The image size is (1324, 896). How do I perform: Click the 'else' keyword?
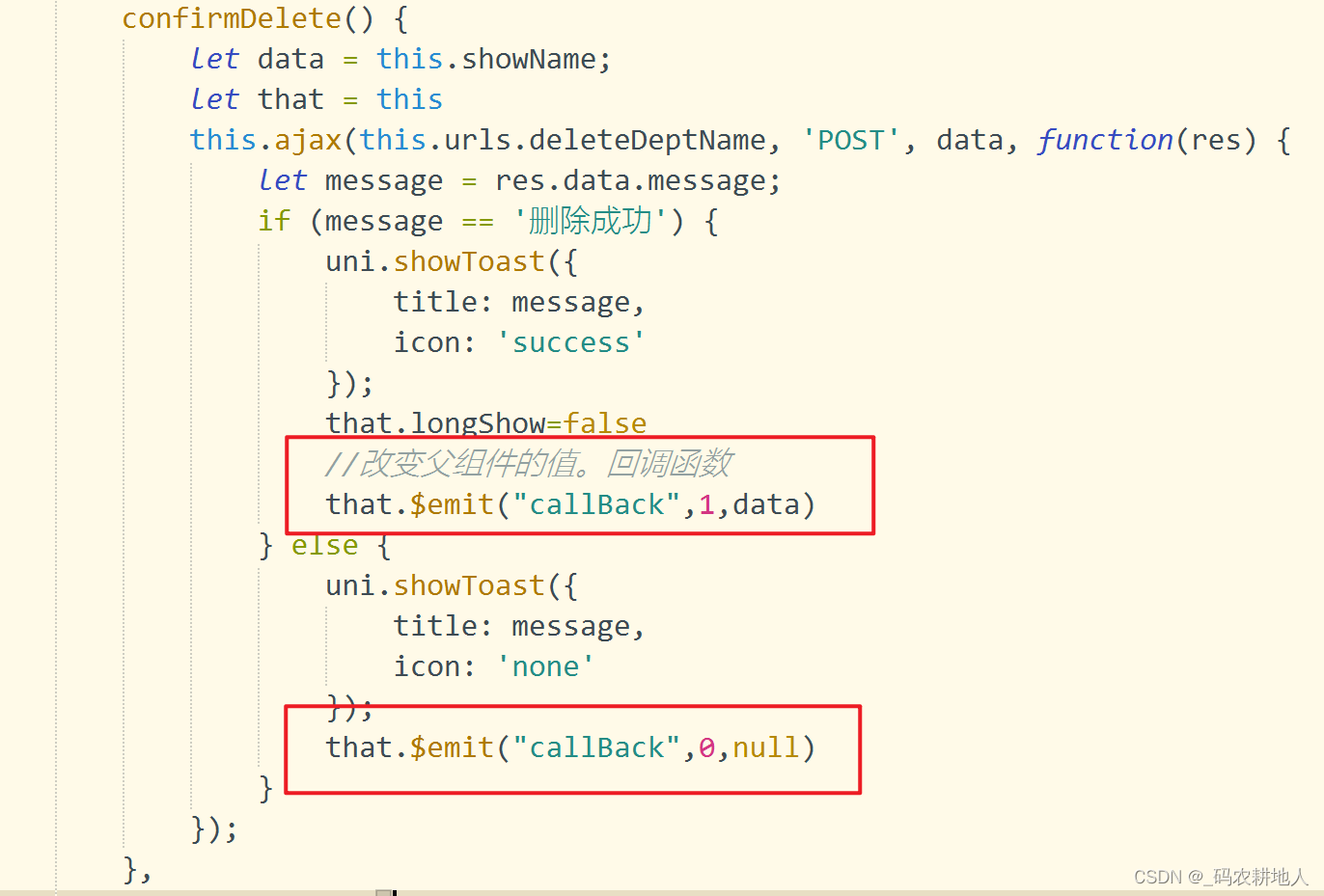coord(325,545)
